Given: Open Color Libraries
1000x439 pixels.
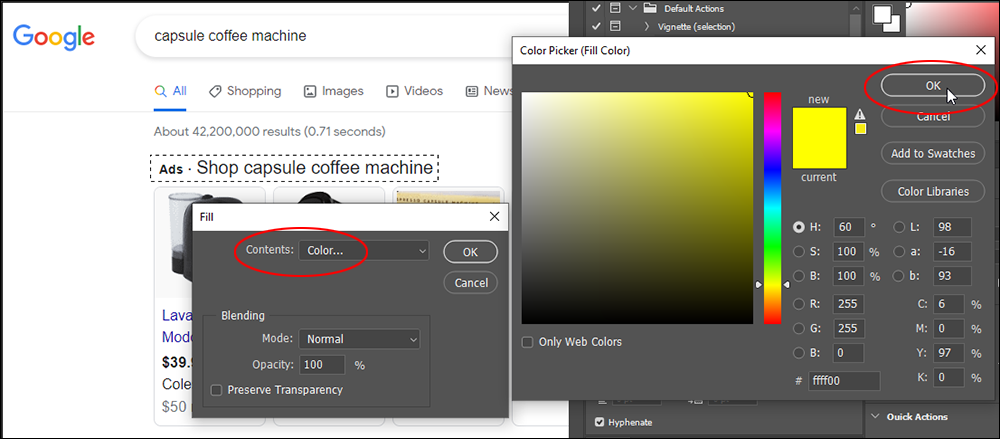Looking at the screenshot, I should [933, 191].
